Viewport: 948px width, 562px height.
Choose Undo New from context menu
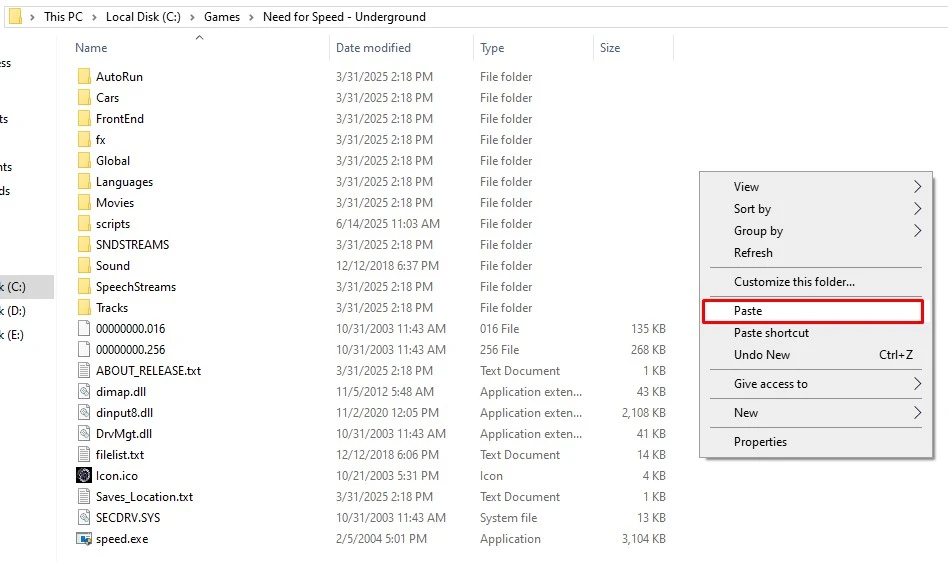[x=762, y=355]
